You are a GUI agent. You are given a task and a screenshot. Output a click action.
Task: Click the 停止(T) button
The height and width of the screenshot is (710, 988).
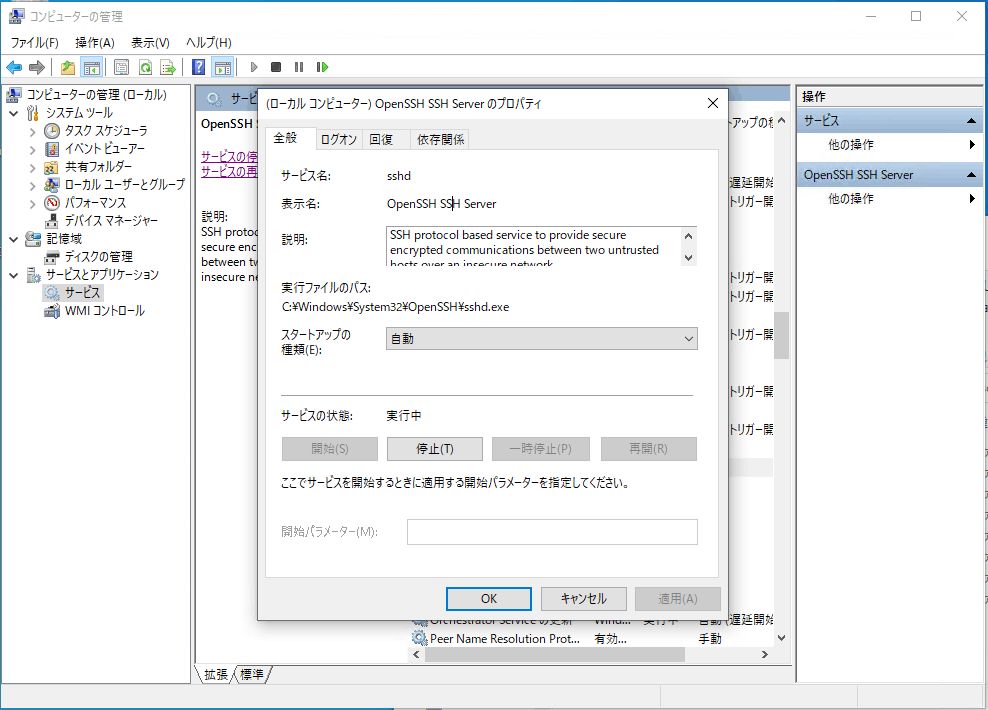pyautogui.click(x=435, y=449)
